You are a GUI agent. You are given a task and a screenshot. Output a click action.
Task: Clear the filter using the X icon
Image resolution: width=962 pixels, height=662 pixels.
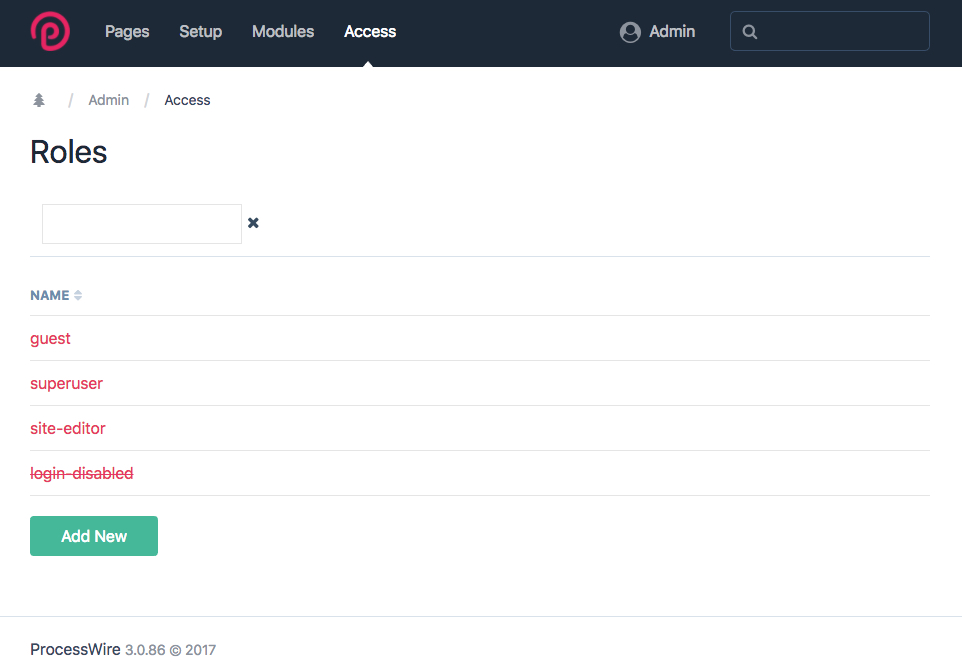253,223
